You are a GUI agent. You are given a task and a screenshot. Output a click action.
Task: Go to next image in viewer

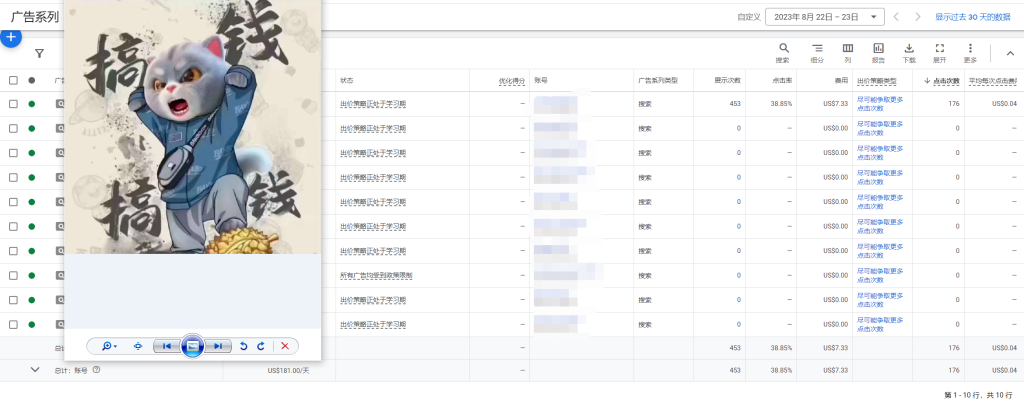click(218, 346)
